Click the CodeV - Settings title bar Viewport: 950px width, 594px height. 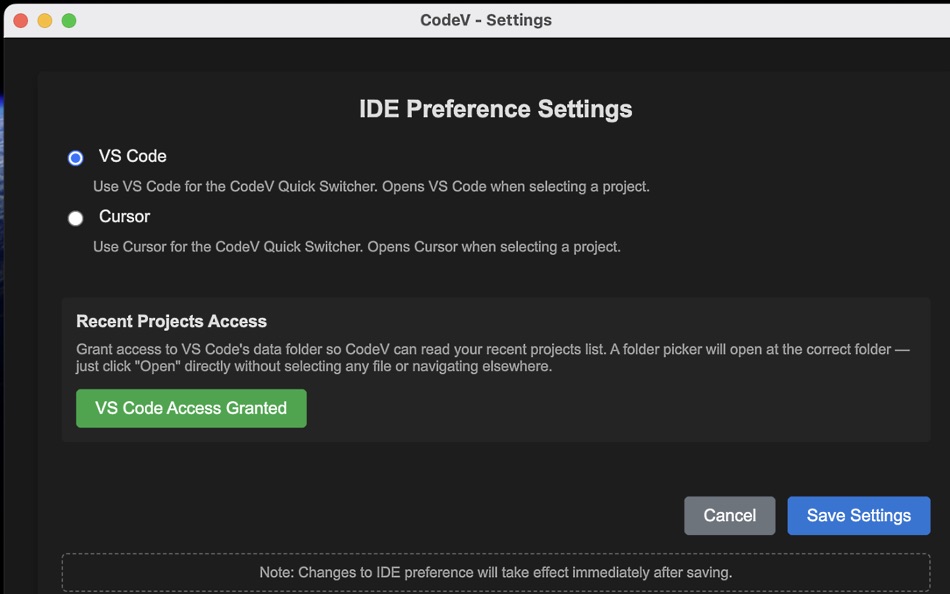[487, 19]
